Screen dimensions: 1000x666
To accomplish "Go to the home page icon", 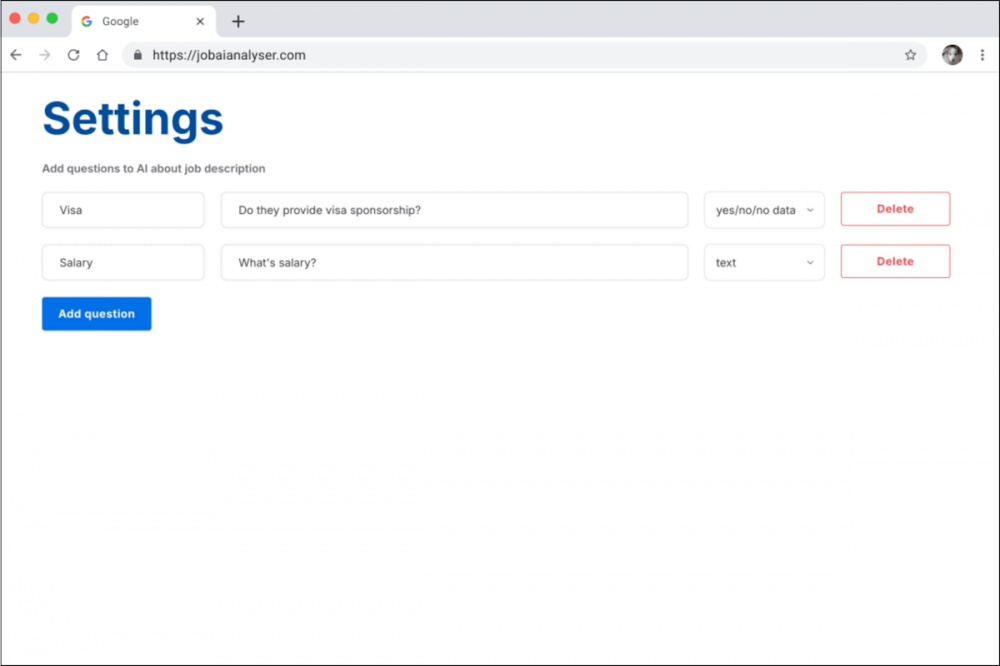I will 102,55.
